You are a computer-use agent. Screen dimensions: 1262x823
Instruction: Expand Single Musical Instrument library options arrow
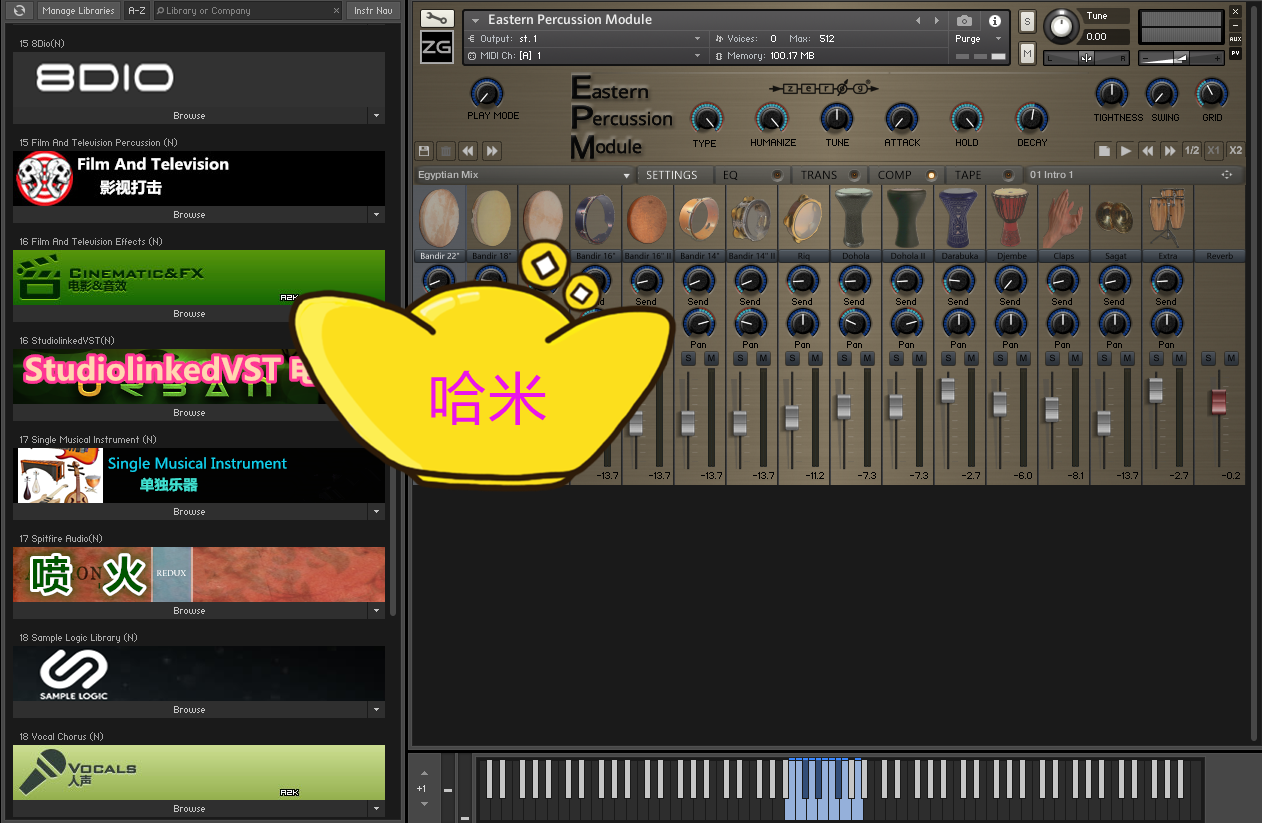377,512
